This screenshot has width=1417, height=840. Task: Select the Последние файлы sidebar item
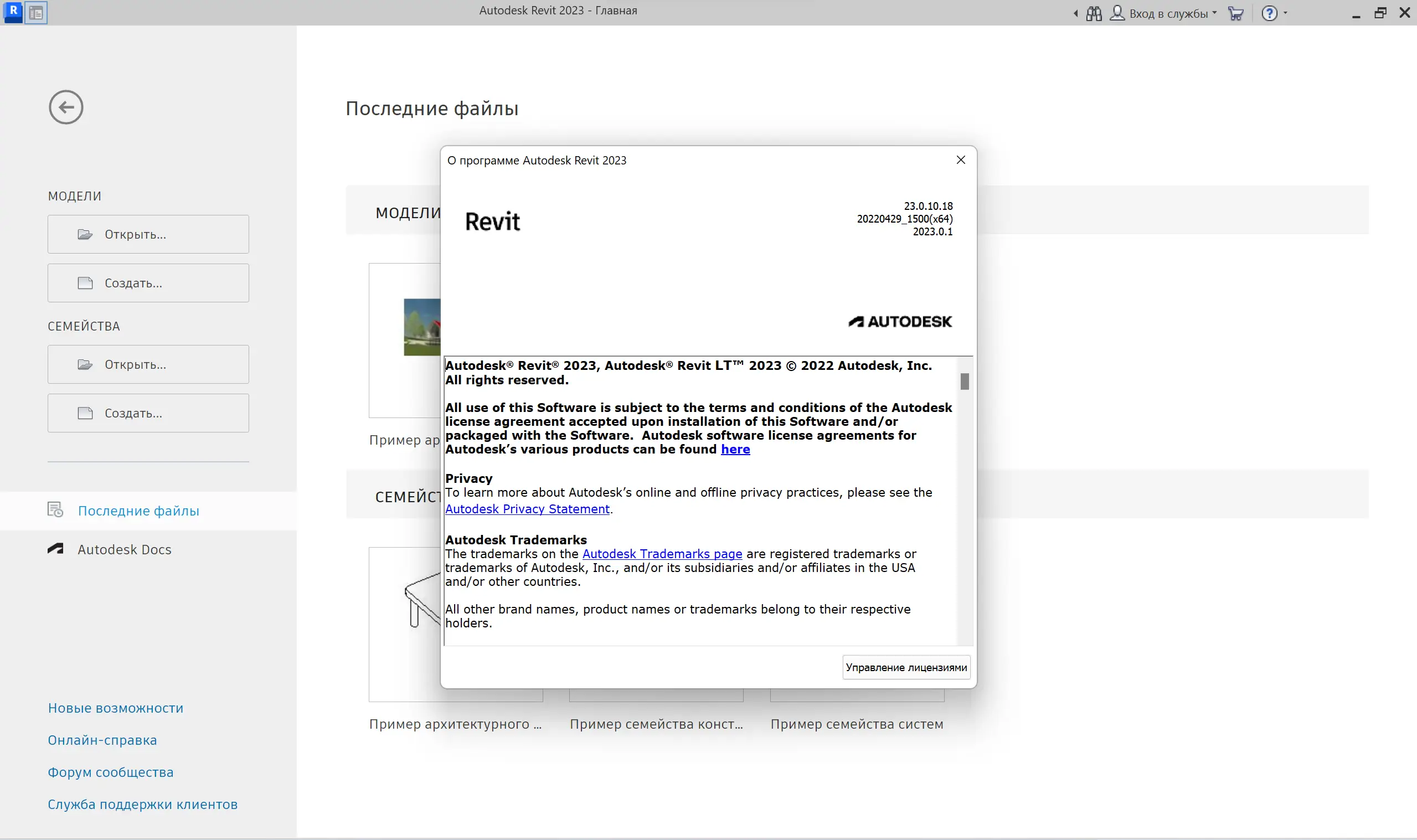point(138,511)
